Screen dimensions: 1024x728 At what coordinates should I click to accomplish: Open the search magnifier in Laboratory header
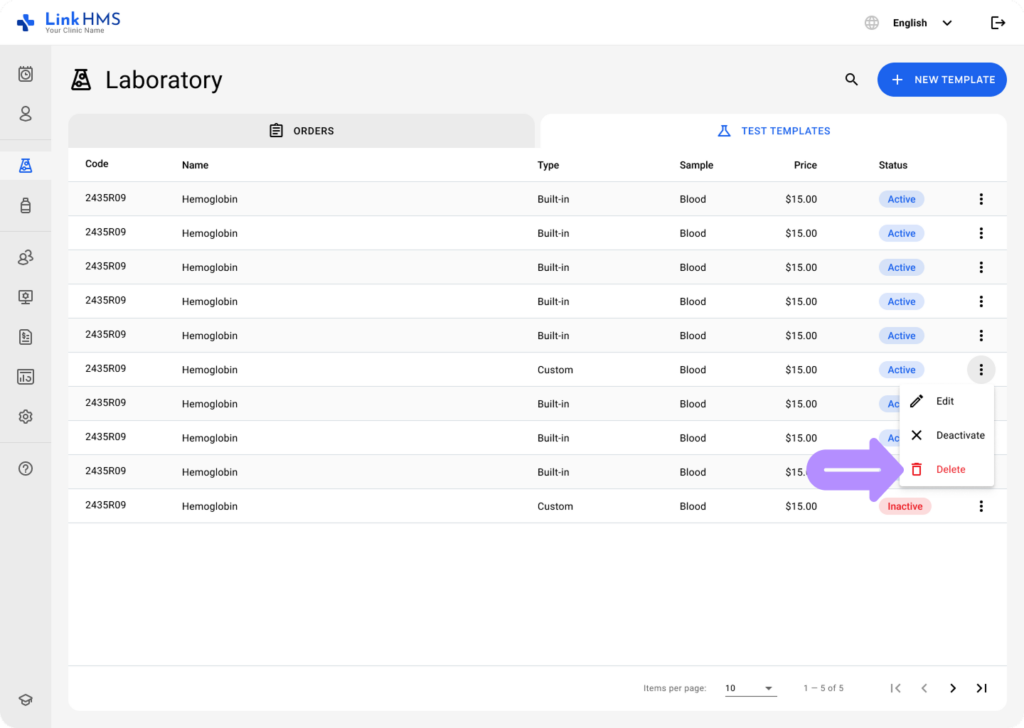pyautogui.click(x=851, y=79)
